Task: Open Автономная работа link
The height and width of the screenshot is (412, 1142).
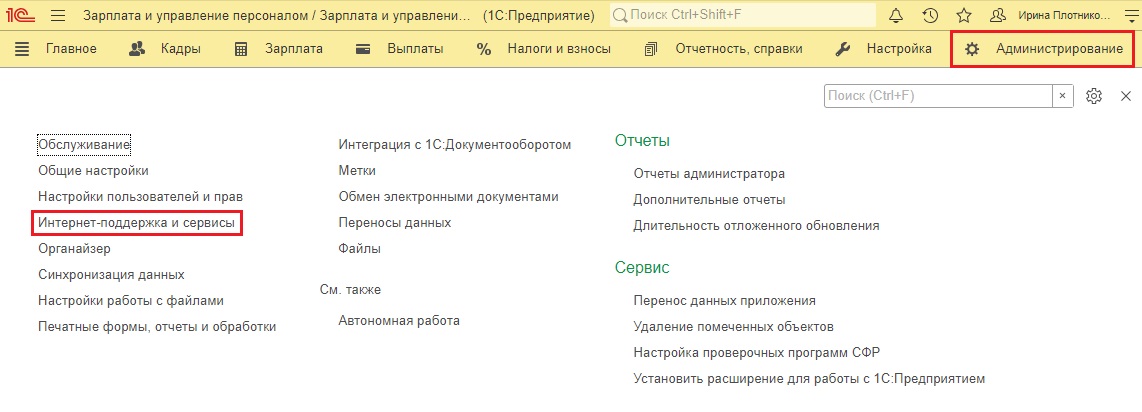Action: (399, 321)
